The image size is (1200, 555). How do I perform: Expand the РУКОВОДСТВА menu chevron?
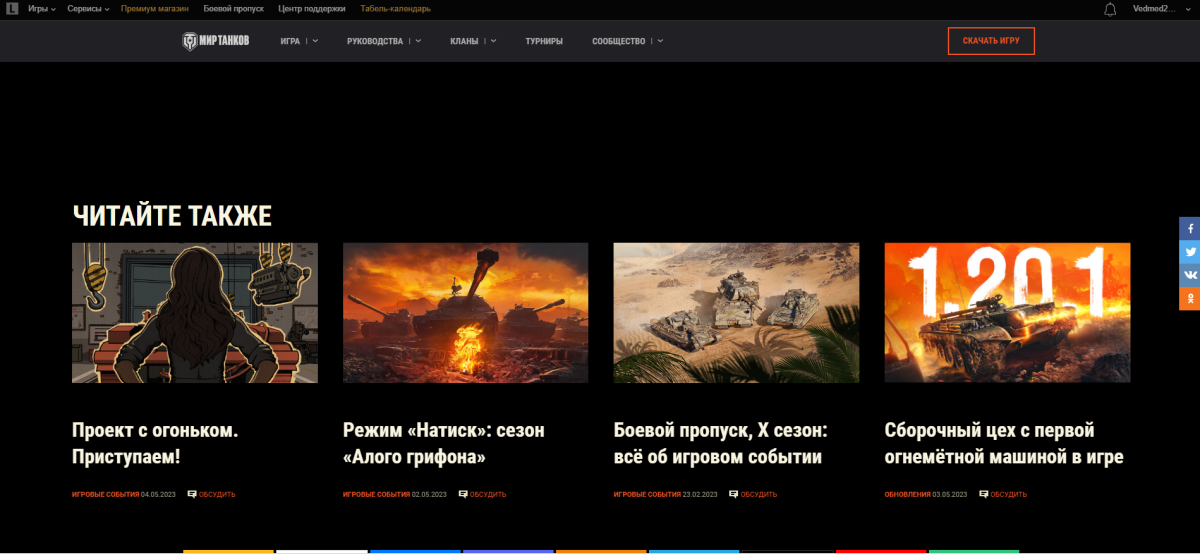(x=418, y=41)
